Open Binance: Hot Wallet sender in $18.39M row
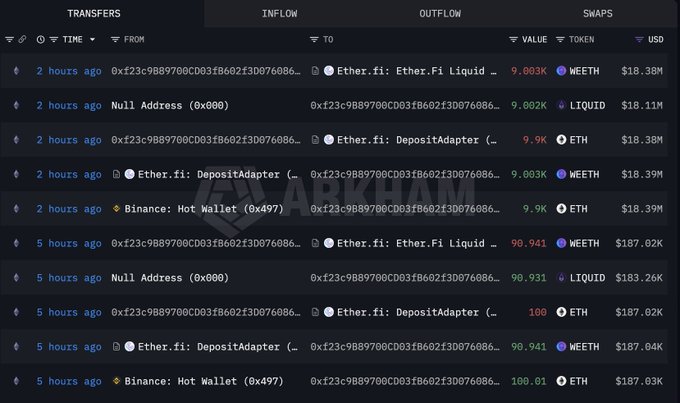The width and height of the screenshot is (680, 403). pos(204,209)
